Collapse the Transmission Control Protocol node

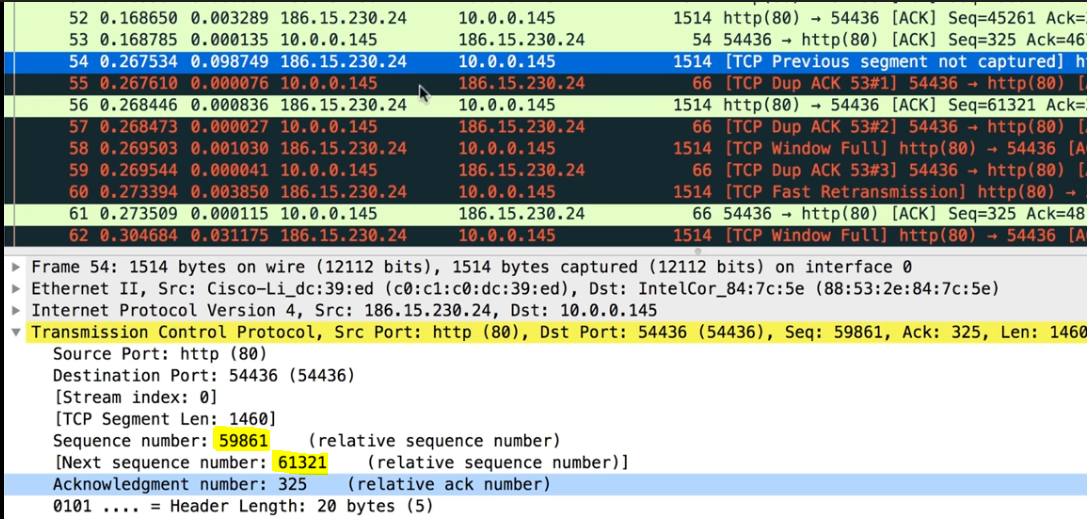(16, 333)
